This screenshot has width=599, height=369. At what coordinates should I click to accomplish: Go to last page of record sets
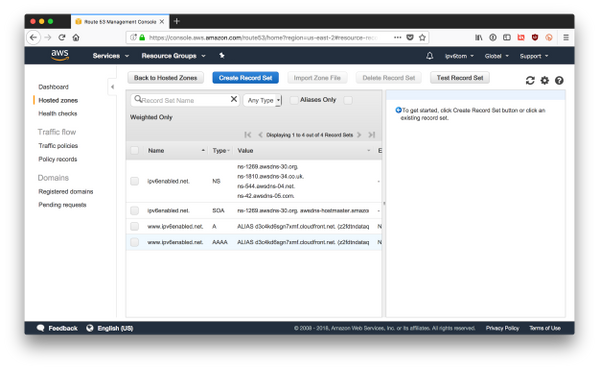click(371, 135)
